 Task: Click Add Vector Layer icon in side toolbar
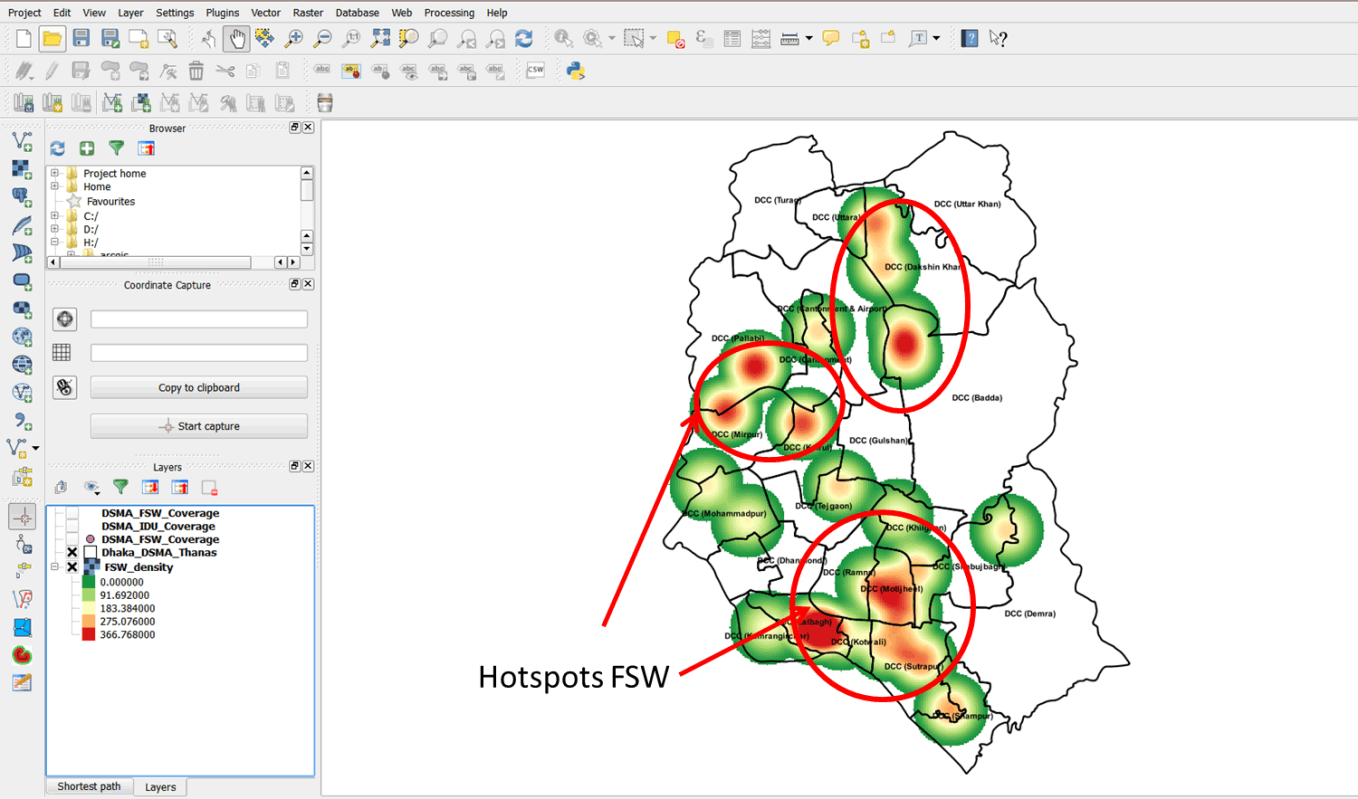22,140
